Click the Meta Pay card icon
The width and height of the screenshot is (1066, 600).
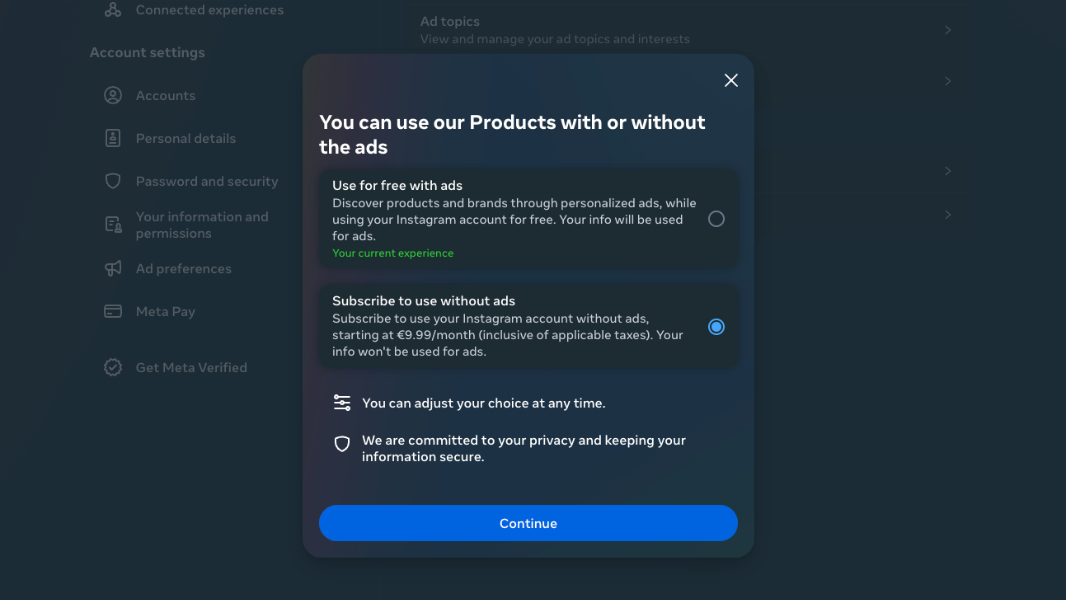pos(113,311)
